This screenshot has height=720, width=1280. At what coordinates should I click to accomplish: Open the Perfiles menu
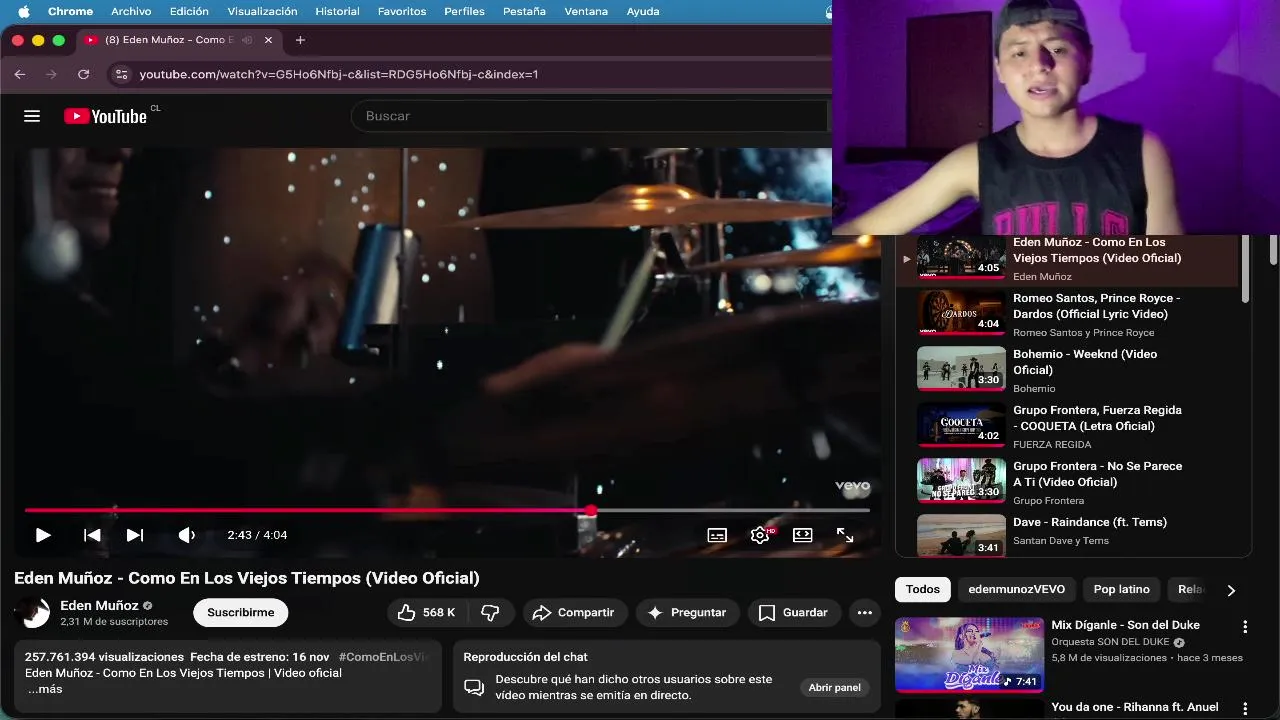coord(464,11)
